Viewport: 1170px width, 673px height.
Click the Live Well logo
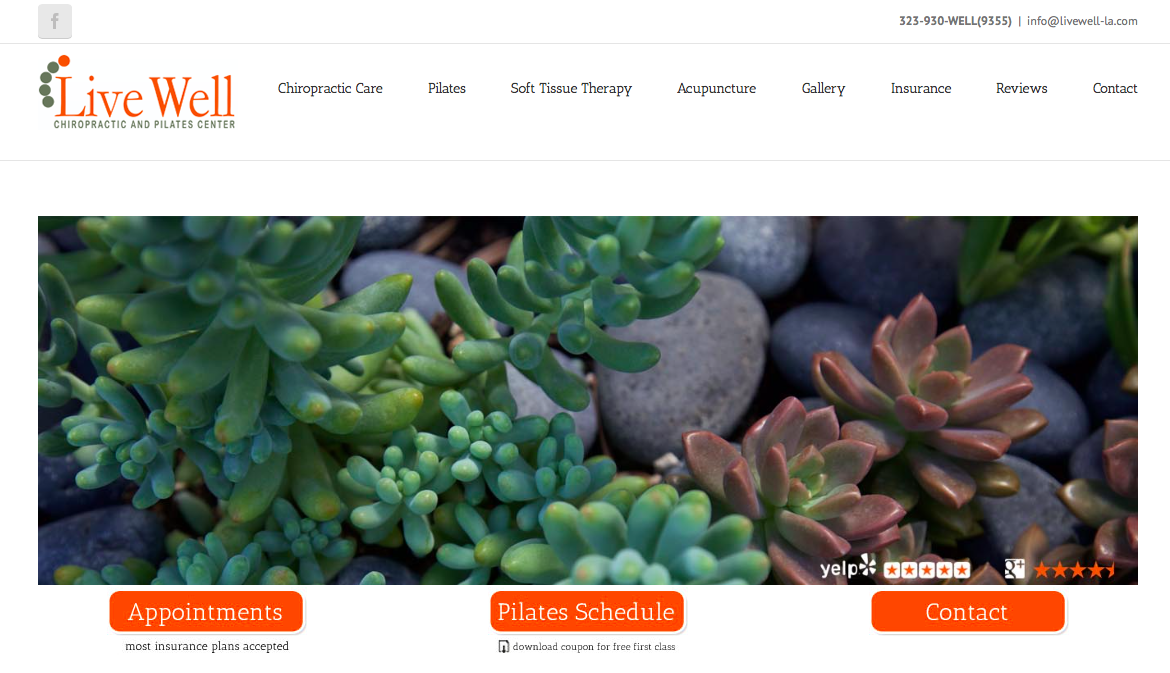pos(137,93)
